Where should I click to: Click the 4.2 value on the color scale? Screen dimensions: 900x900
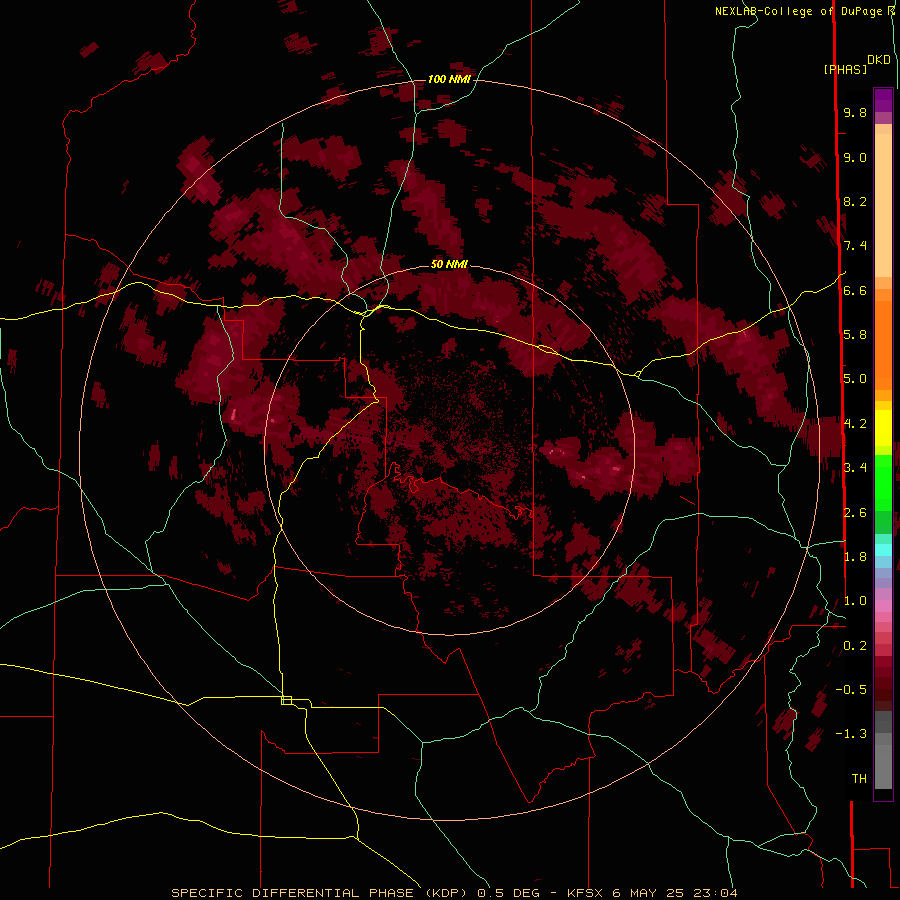point(855,424)
